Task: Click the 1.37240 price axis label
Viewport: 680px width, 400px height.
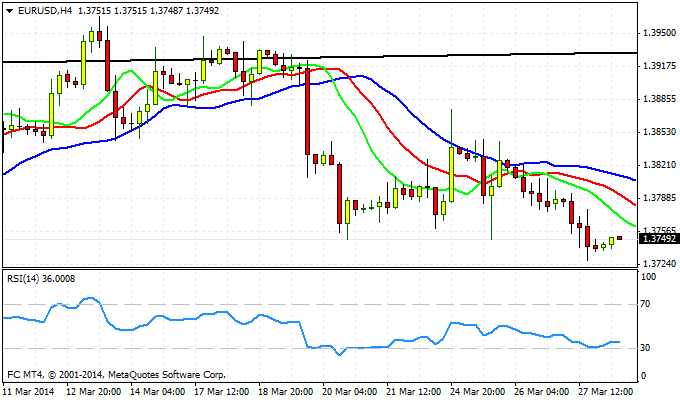Action: pos(659,263)
